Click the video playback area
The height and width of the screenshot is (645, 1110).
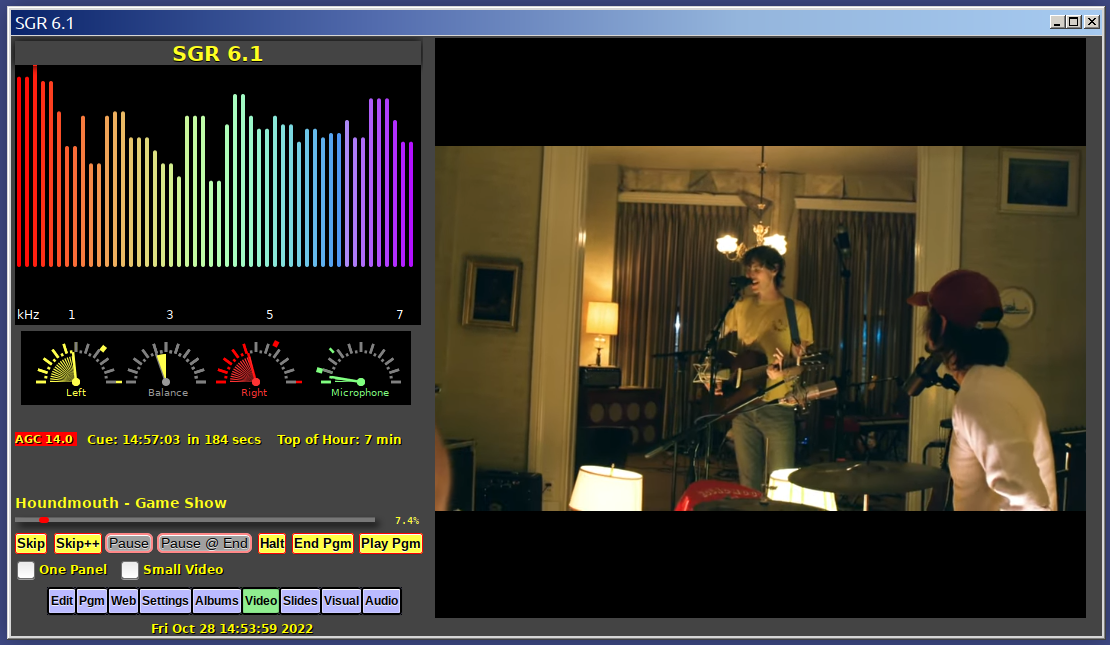pyautogui.click(x=760, y=328)
